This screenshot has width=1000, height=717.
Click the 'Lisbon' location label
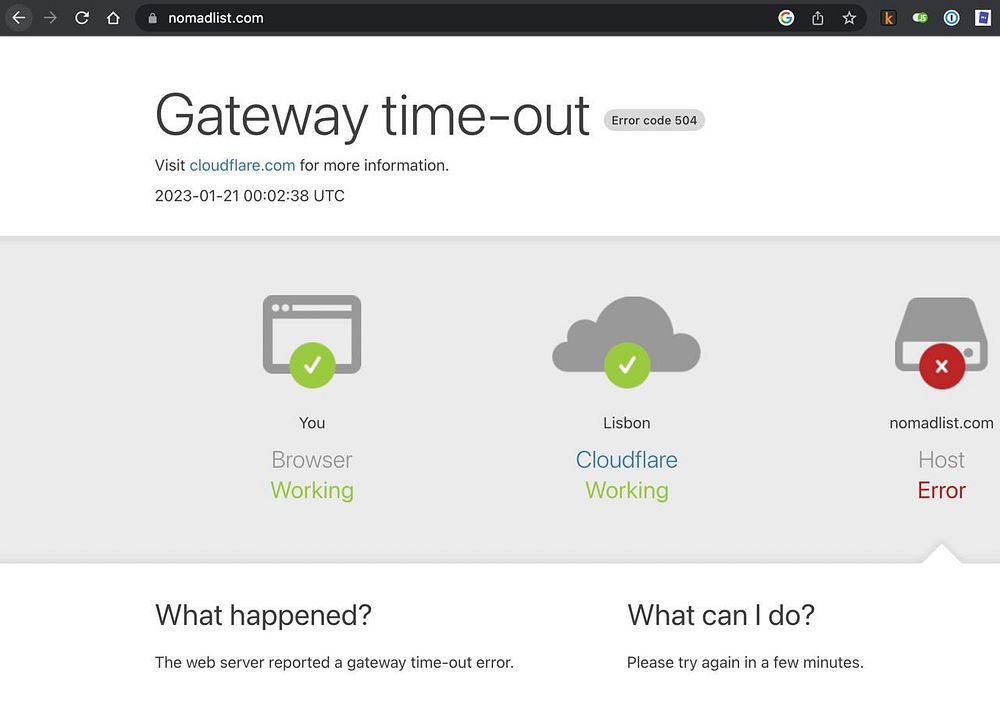pos(626,423)
